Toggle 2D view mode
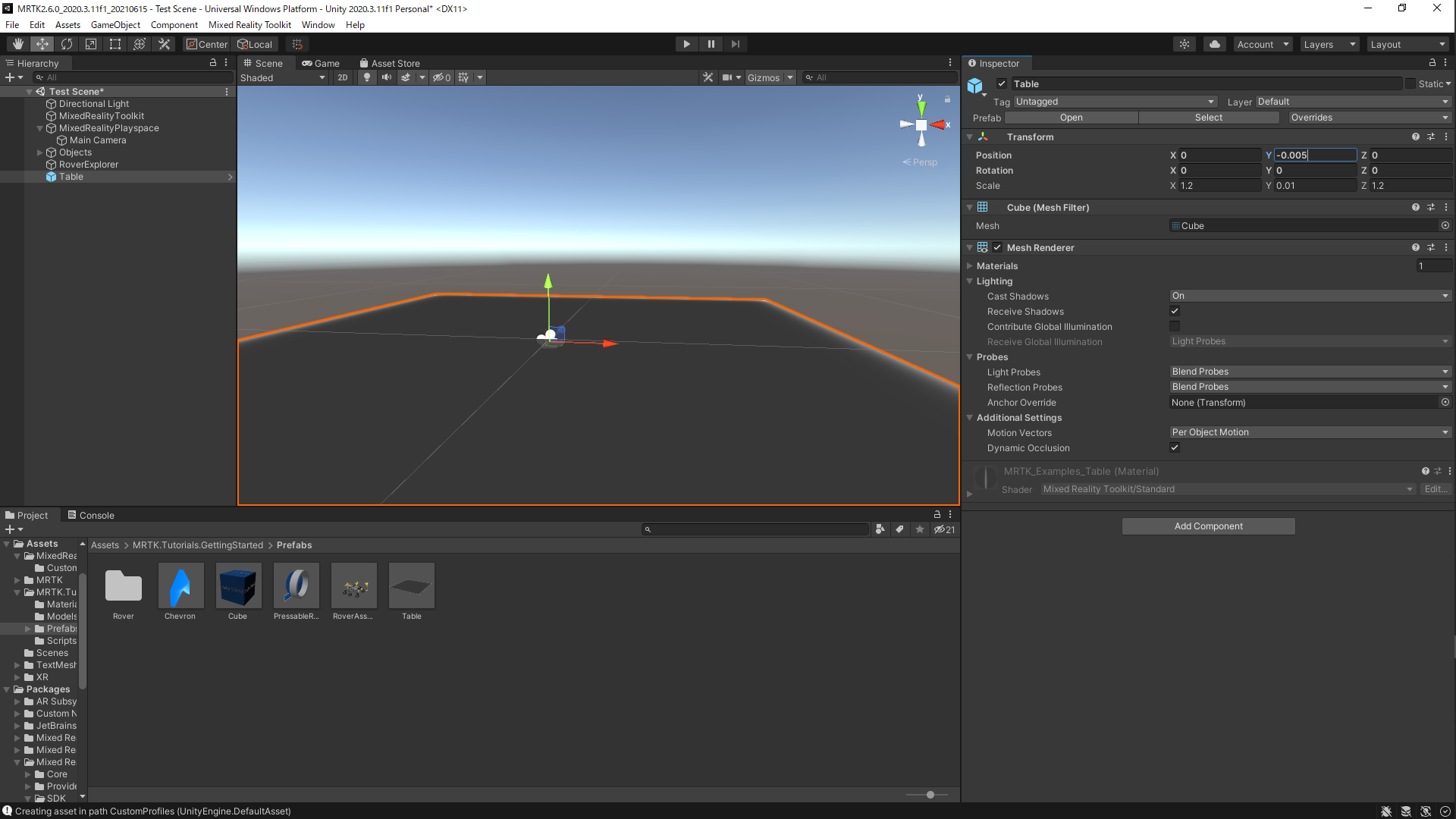1456x819 pixels. coord(343,77)
